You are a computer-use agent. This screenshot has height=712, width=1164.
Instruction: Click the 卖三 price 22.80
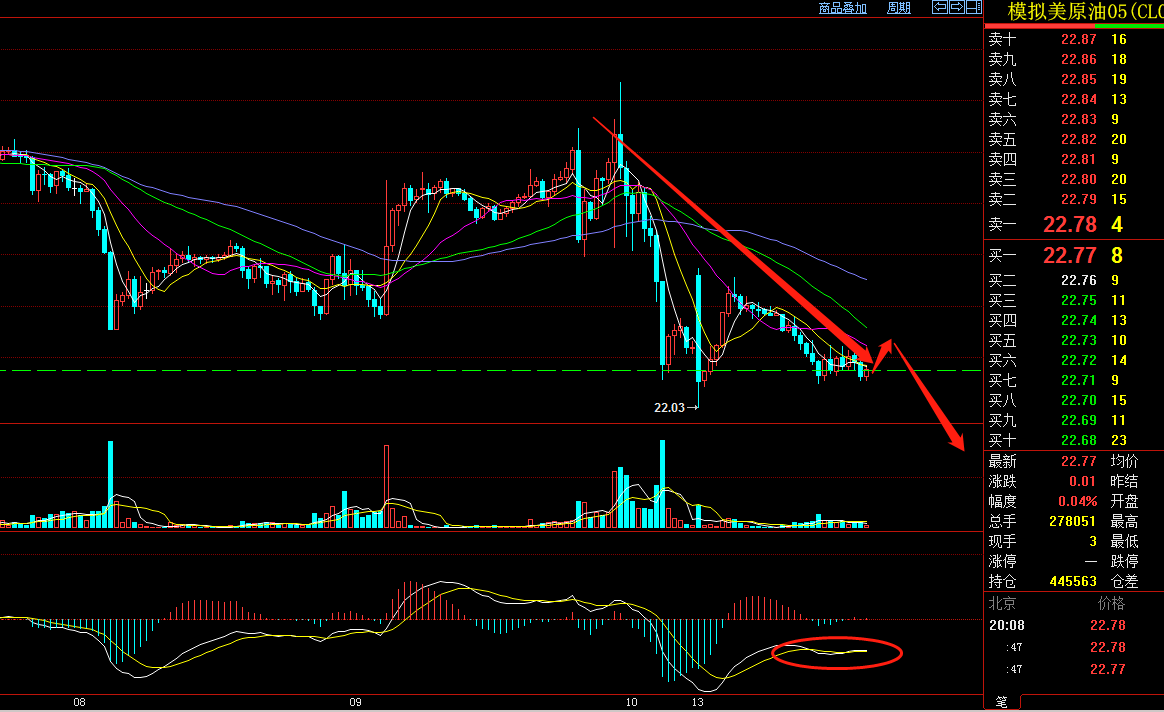1079,180
